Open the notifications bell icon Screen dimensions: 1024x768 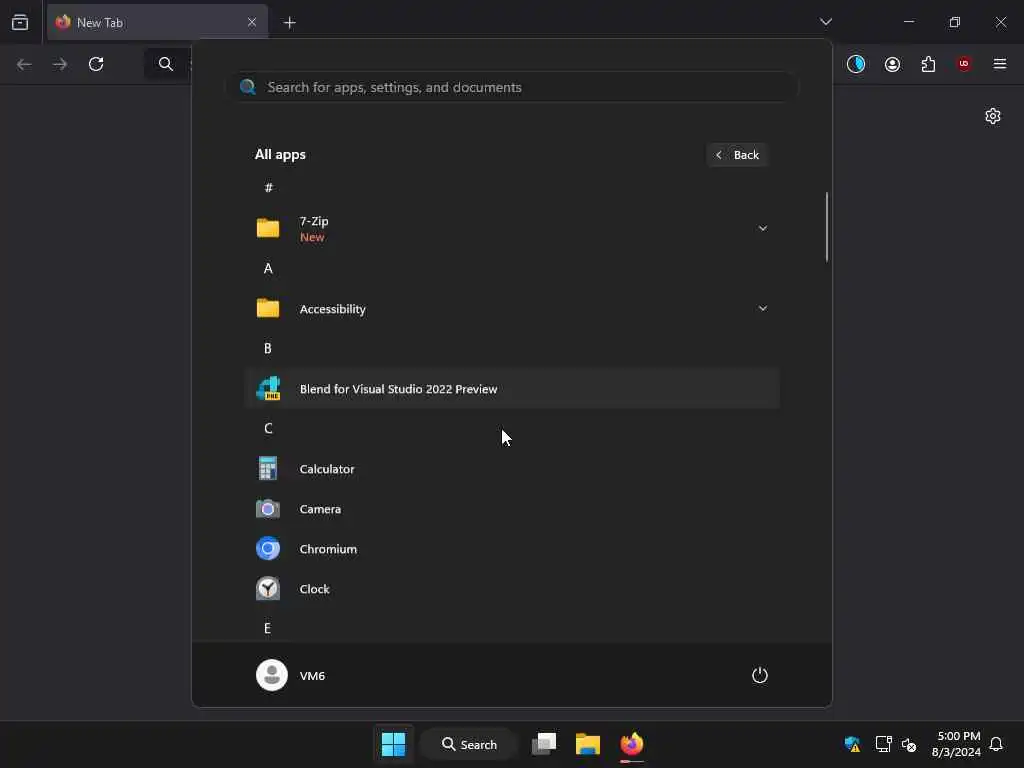[996, 744]
